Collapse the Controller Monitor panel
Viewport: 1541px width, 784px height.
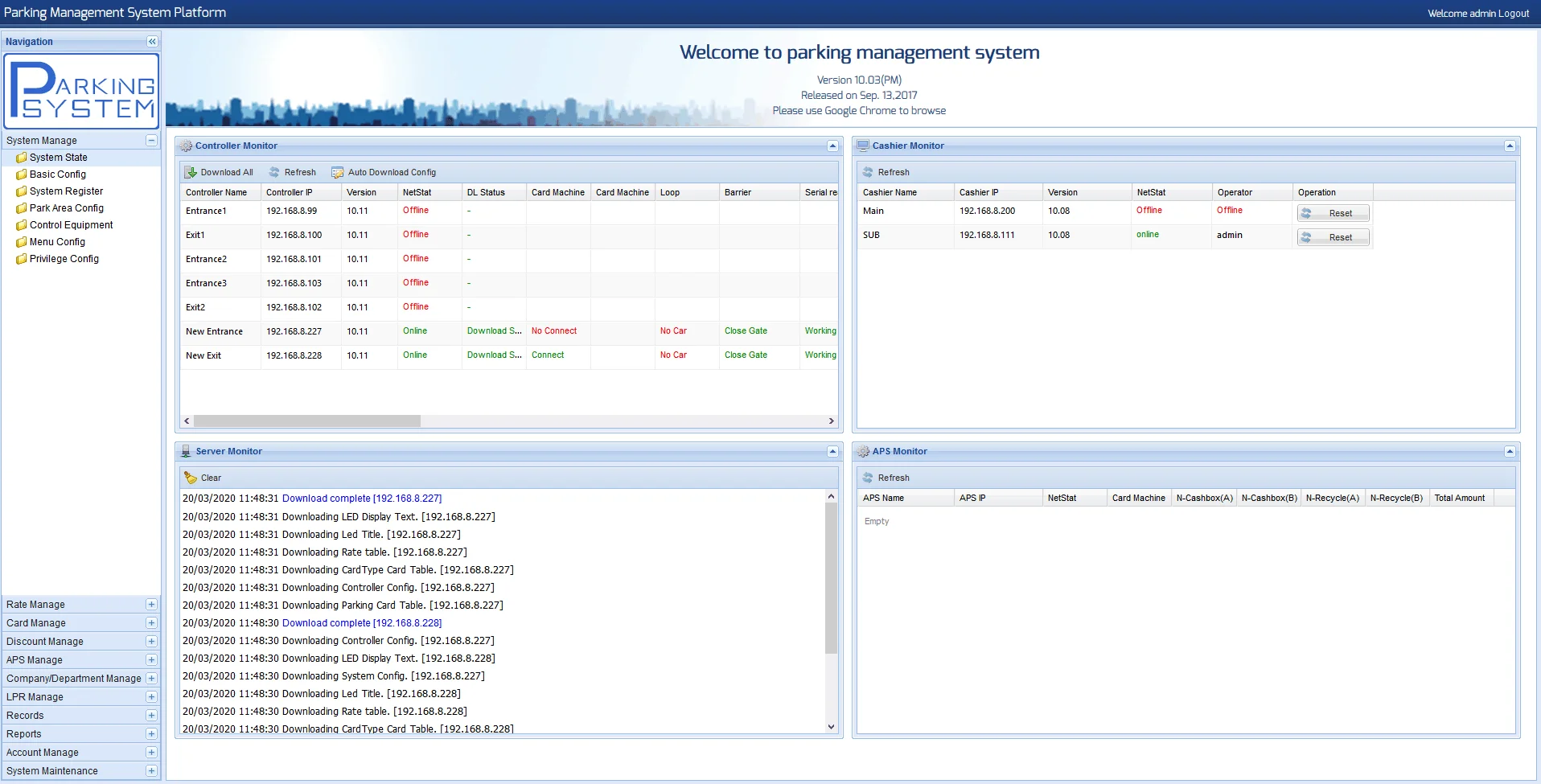coord(832,146)
